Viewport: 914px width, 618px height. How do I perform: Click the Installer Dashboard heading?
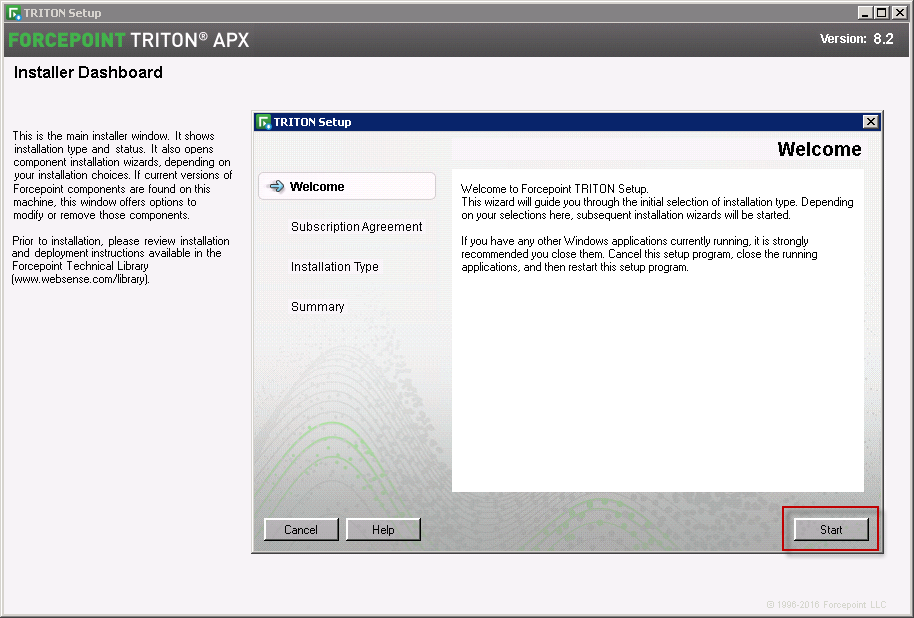[88, 72]
